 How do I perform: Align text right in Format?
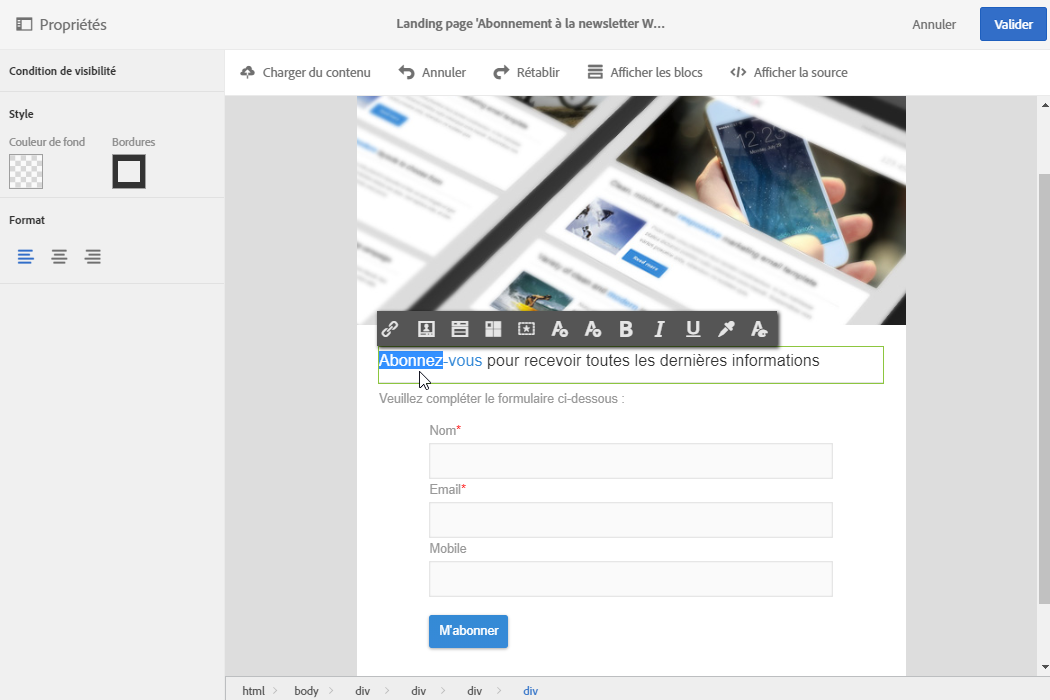pyautogui.click(x=92, y=257)
